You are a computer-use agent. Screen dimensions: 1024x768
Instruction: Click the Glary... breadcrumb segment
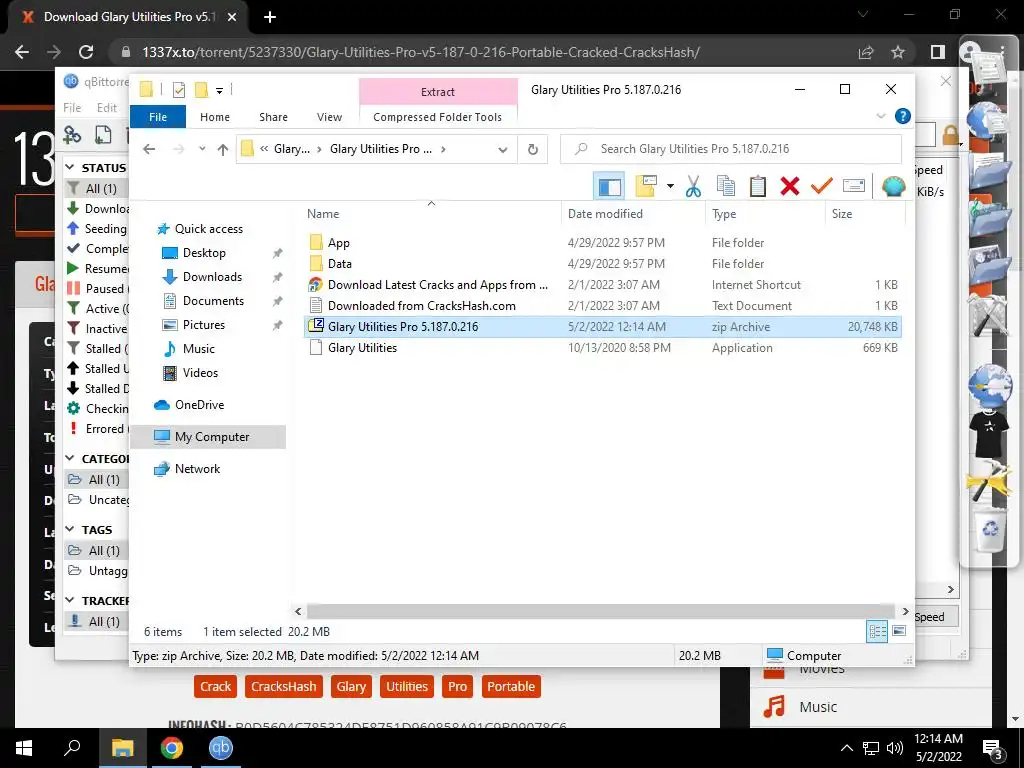pos(292,149)
